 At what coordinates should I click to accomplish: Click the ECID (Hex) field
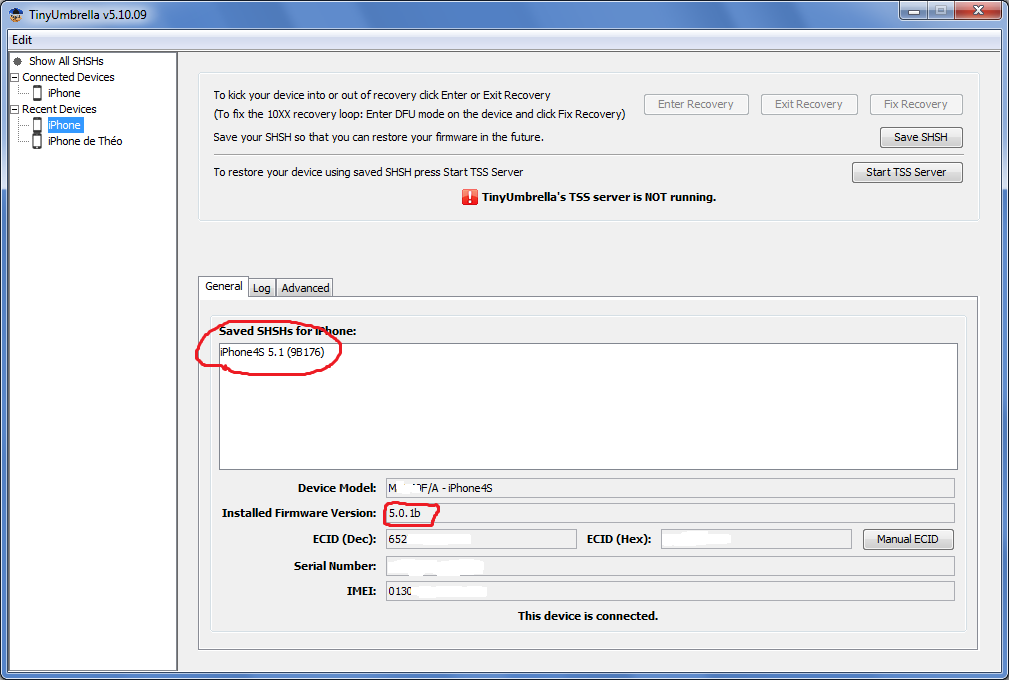click(756, 539)
